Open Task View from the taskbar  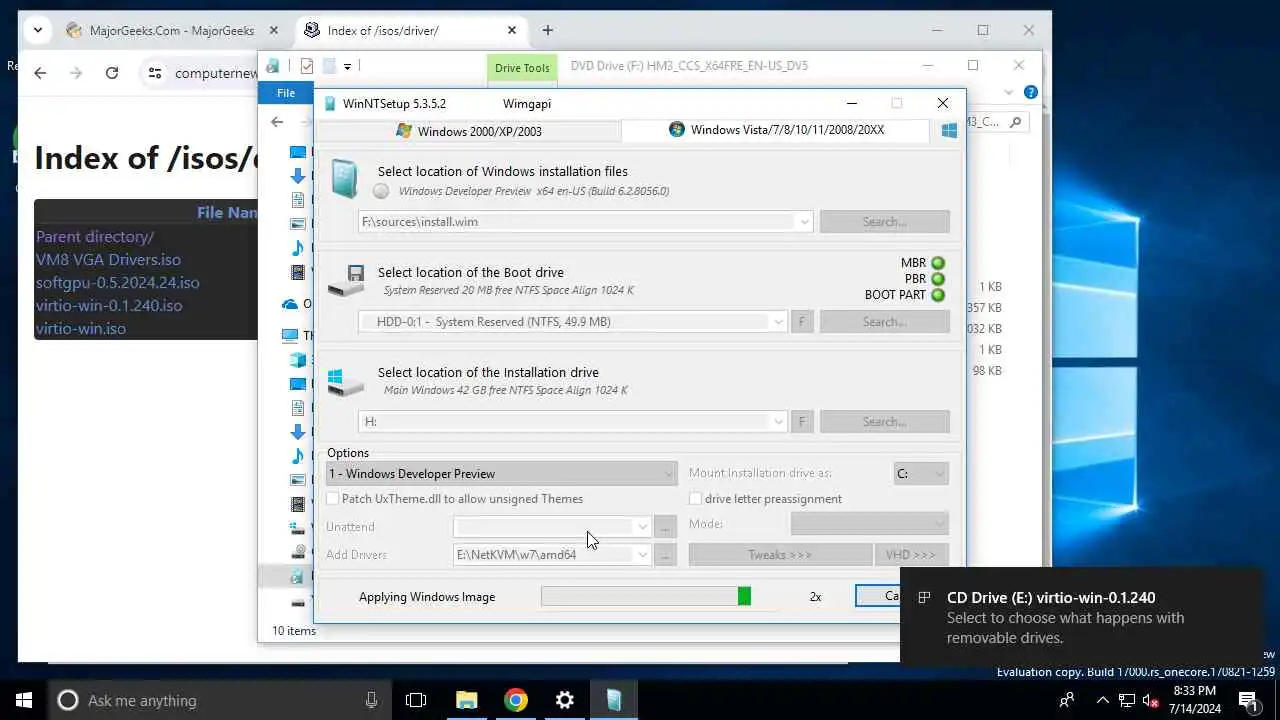(416, 700)
